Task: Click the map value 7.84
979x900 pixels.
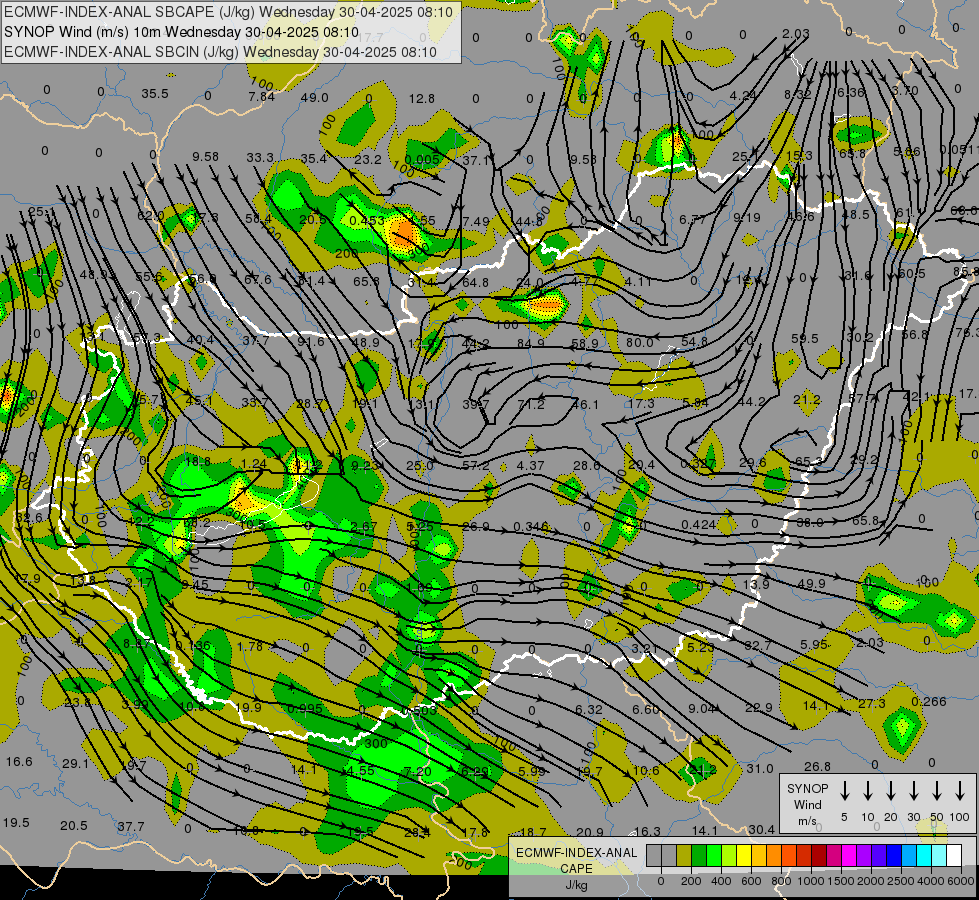Action: coord(261,96)
